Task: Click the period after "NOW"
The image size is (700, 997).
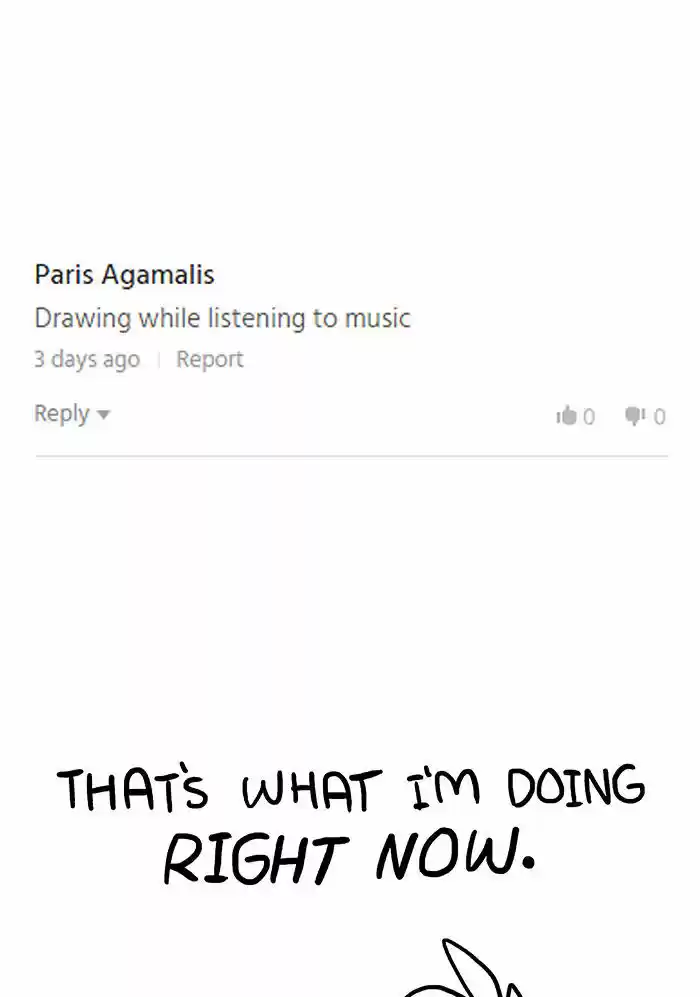Action: [527, 863]
